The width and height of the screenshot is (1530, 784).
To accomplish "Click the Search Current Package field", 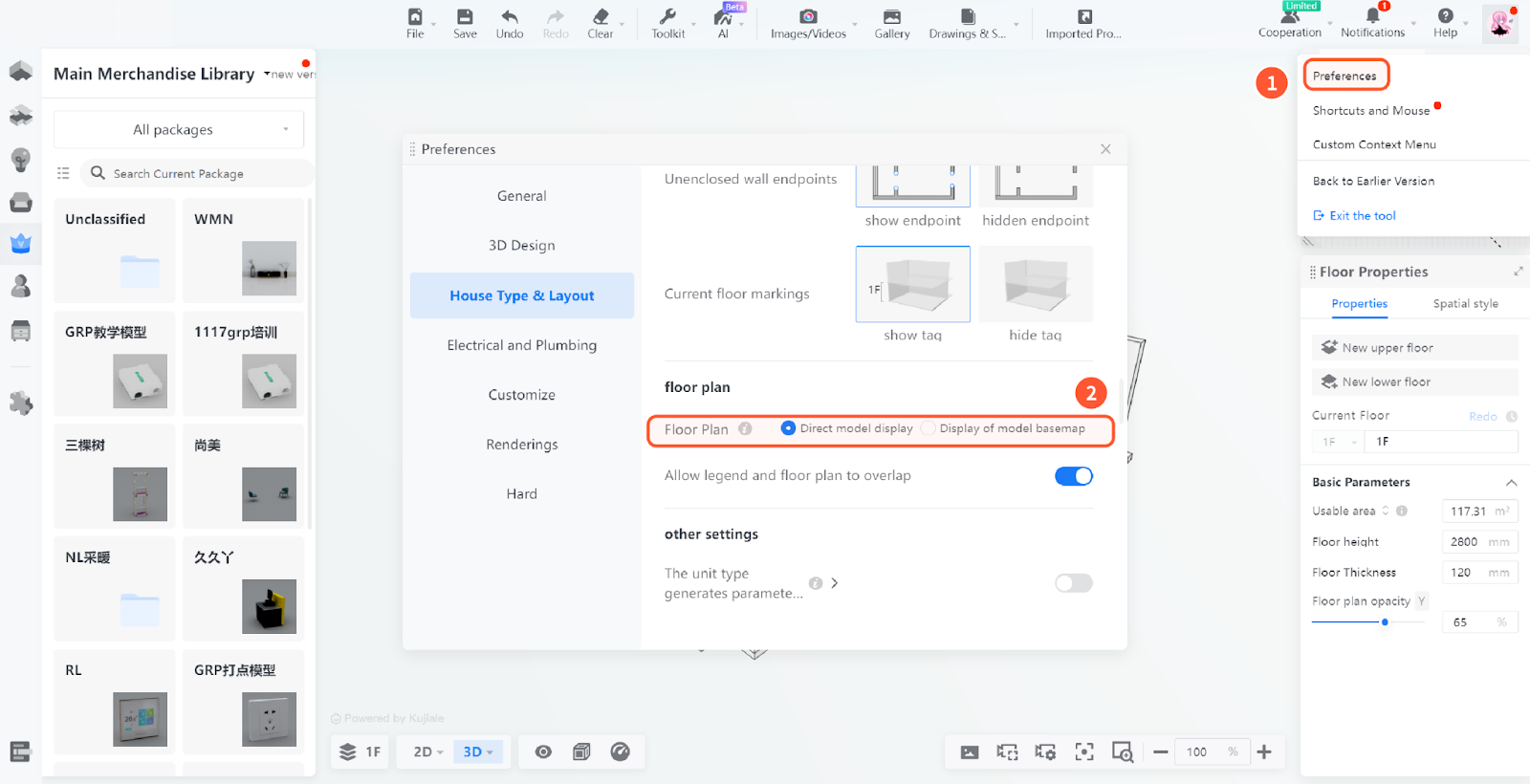I will point(201,174).
